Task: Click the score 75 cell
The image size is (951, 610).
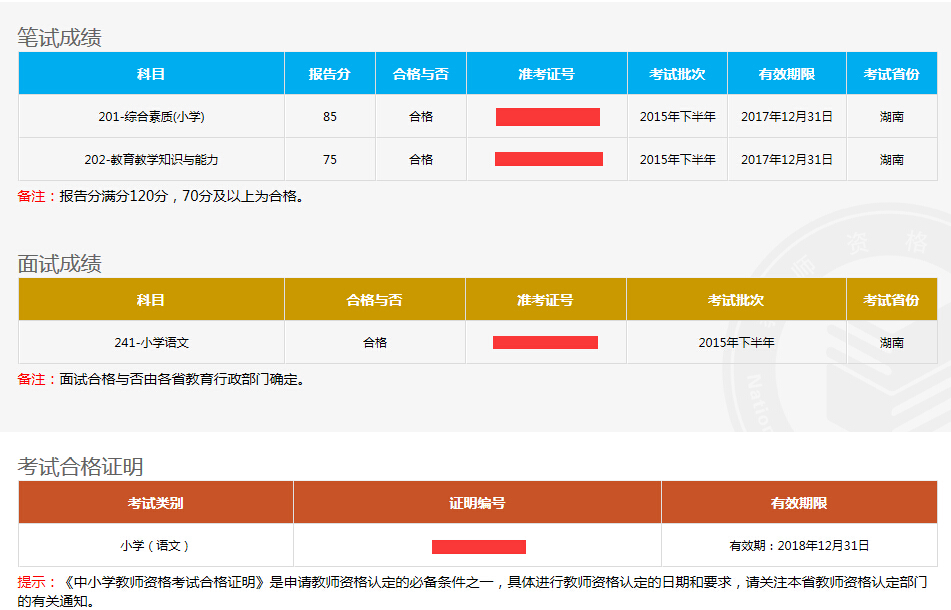Action: click(x=329, y=160)
